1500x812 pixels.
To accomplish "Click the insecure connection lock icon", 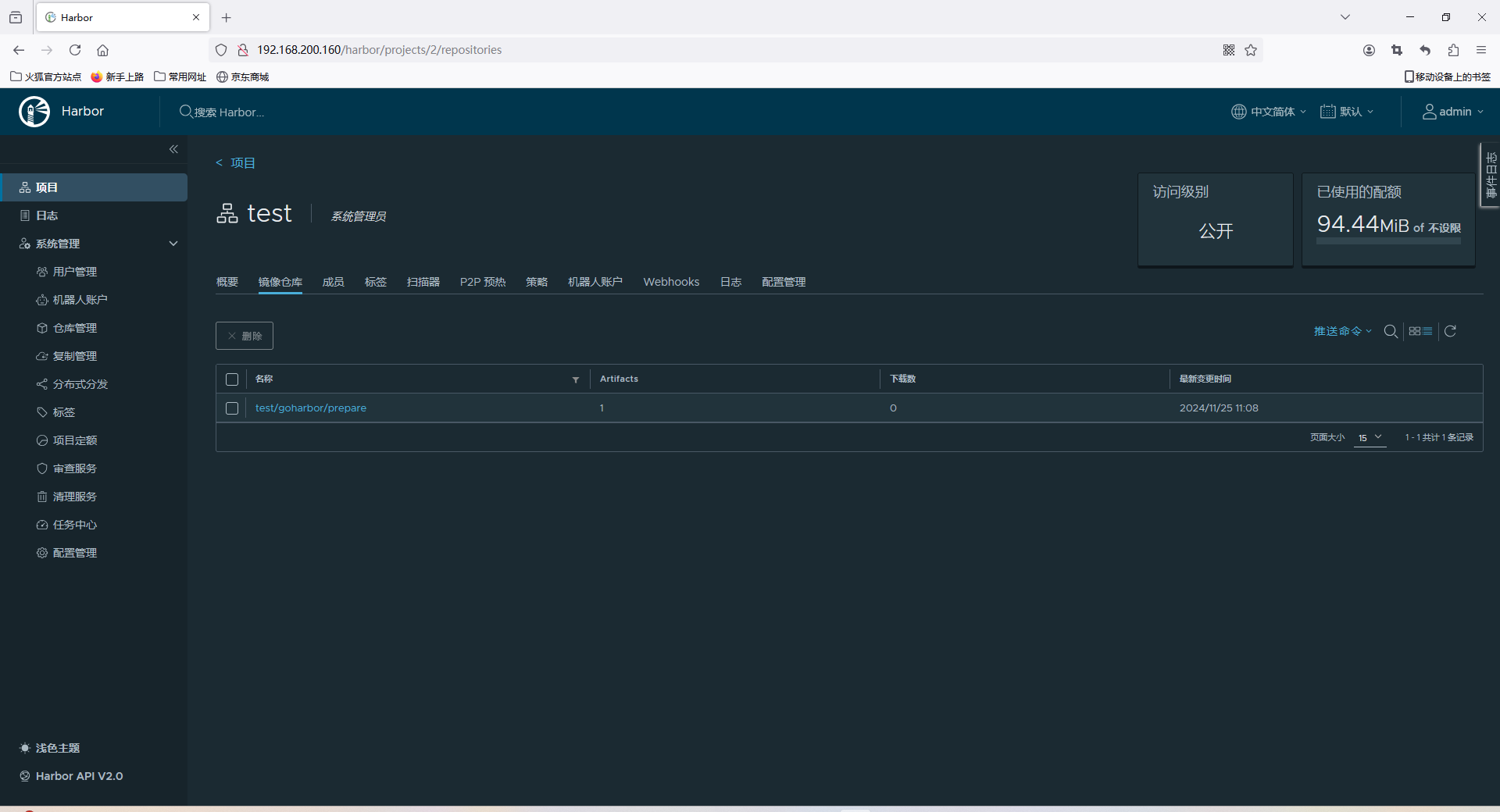I will (x=243, y=50).
